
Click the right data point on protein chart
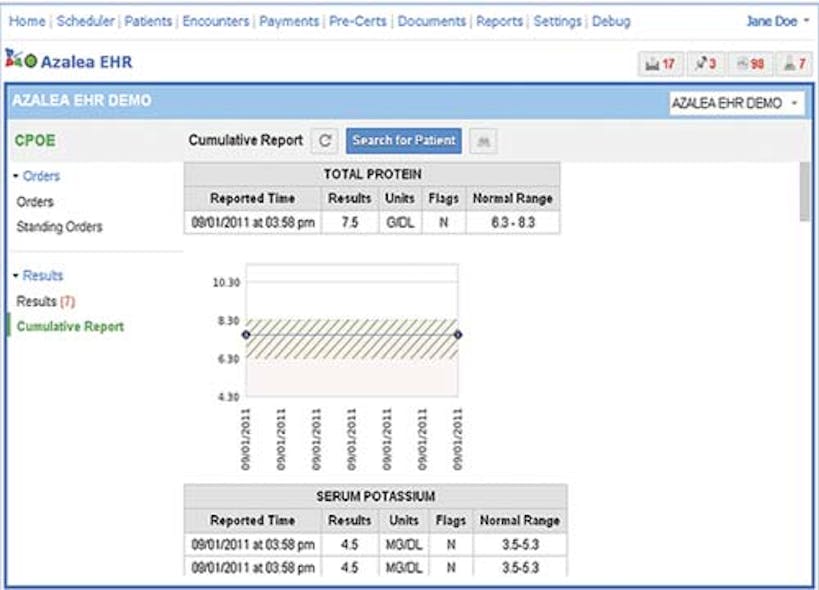(x=458, y=335)
